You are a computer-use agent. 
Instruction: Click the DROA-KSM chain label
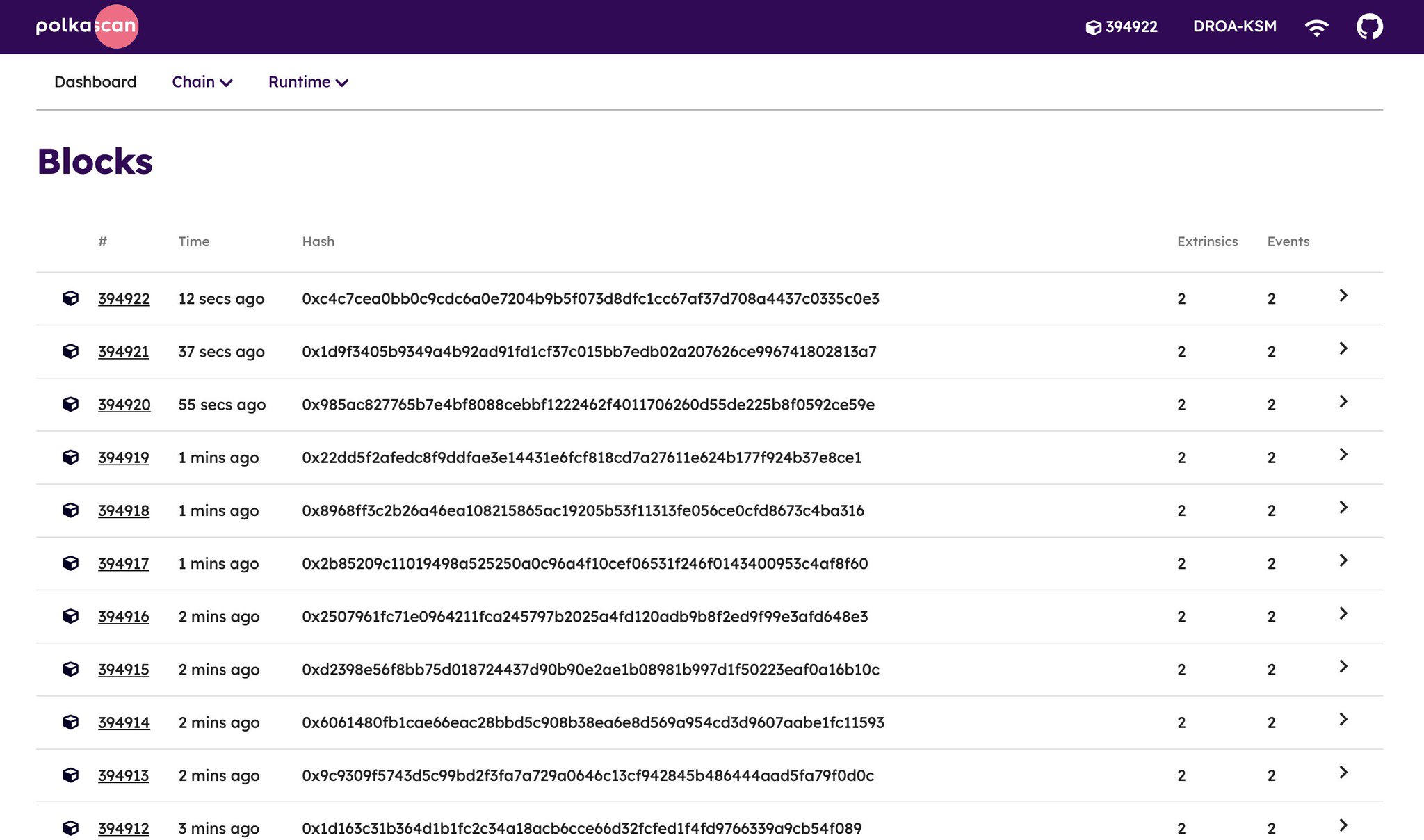(x=1235, y=26)
